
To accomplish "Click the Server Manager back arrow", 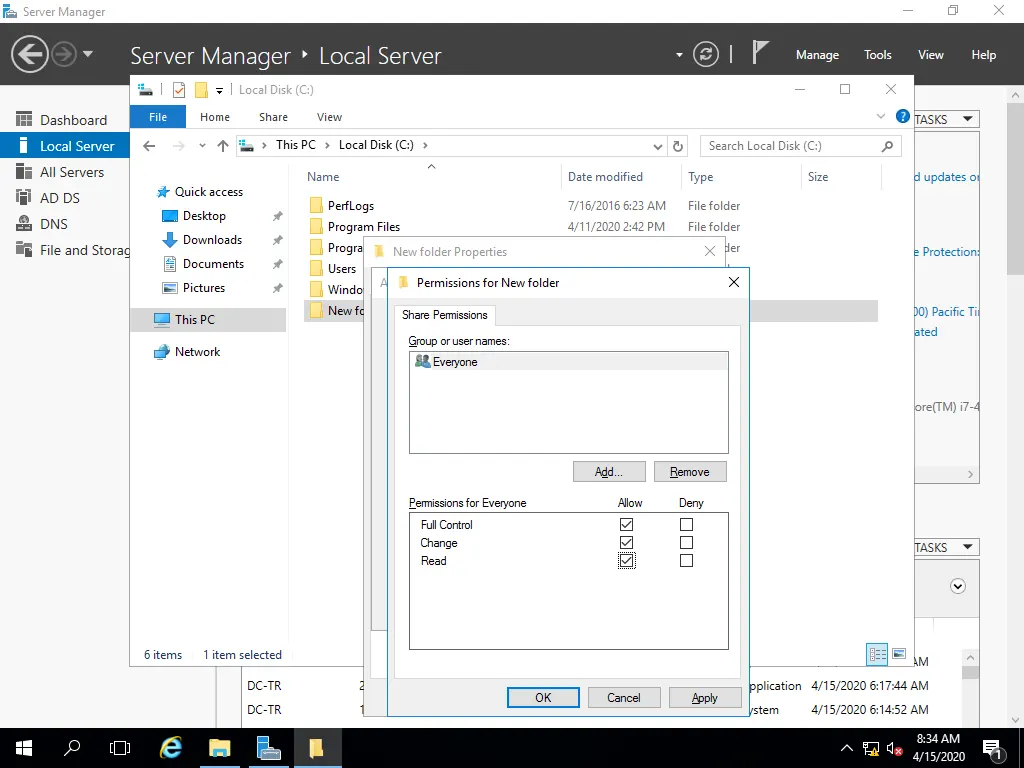I will pyautogui.click(x=29, y=54).
